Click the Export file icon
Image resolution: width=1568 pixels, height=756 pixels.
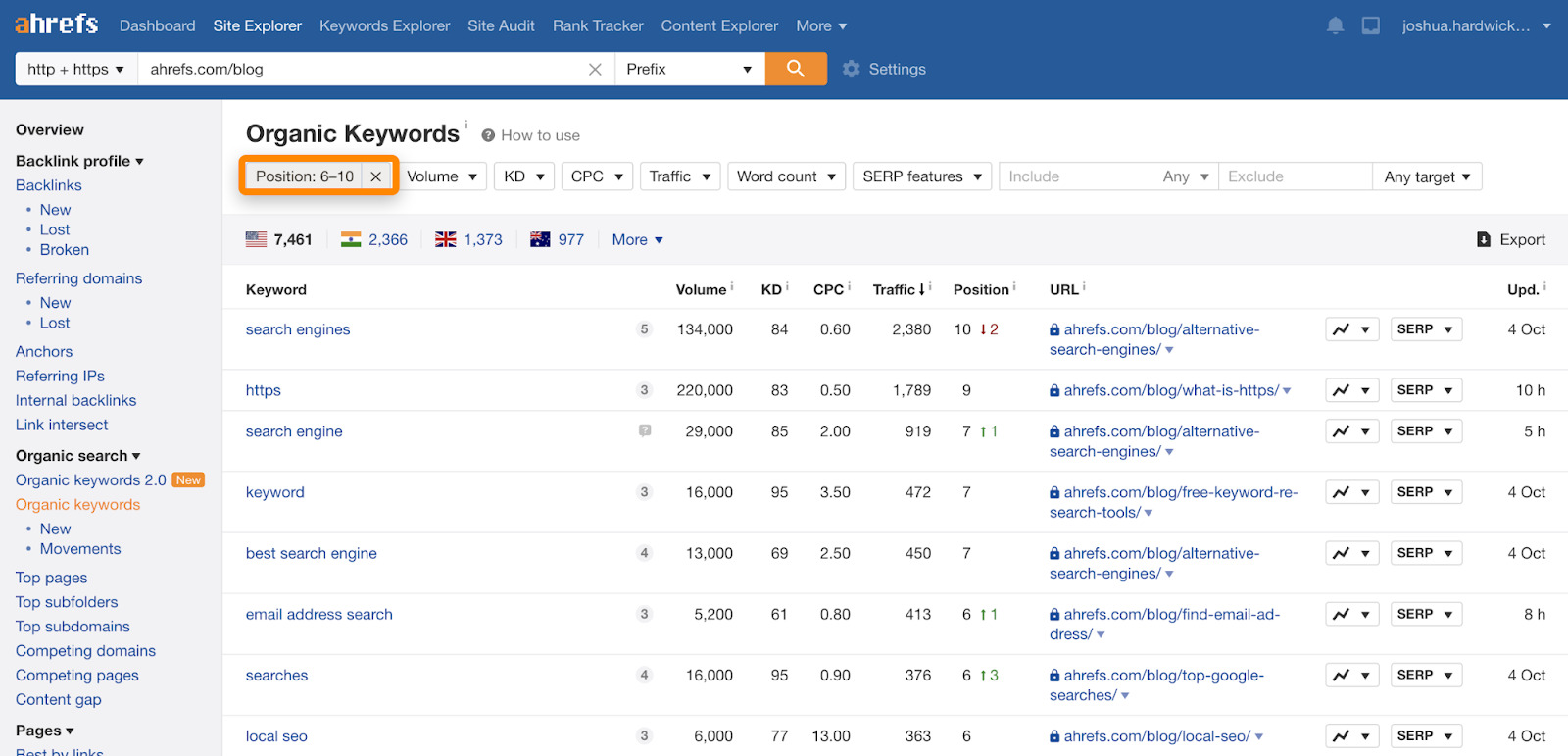coord(1484,239)
